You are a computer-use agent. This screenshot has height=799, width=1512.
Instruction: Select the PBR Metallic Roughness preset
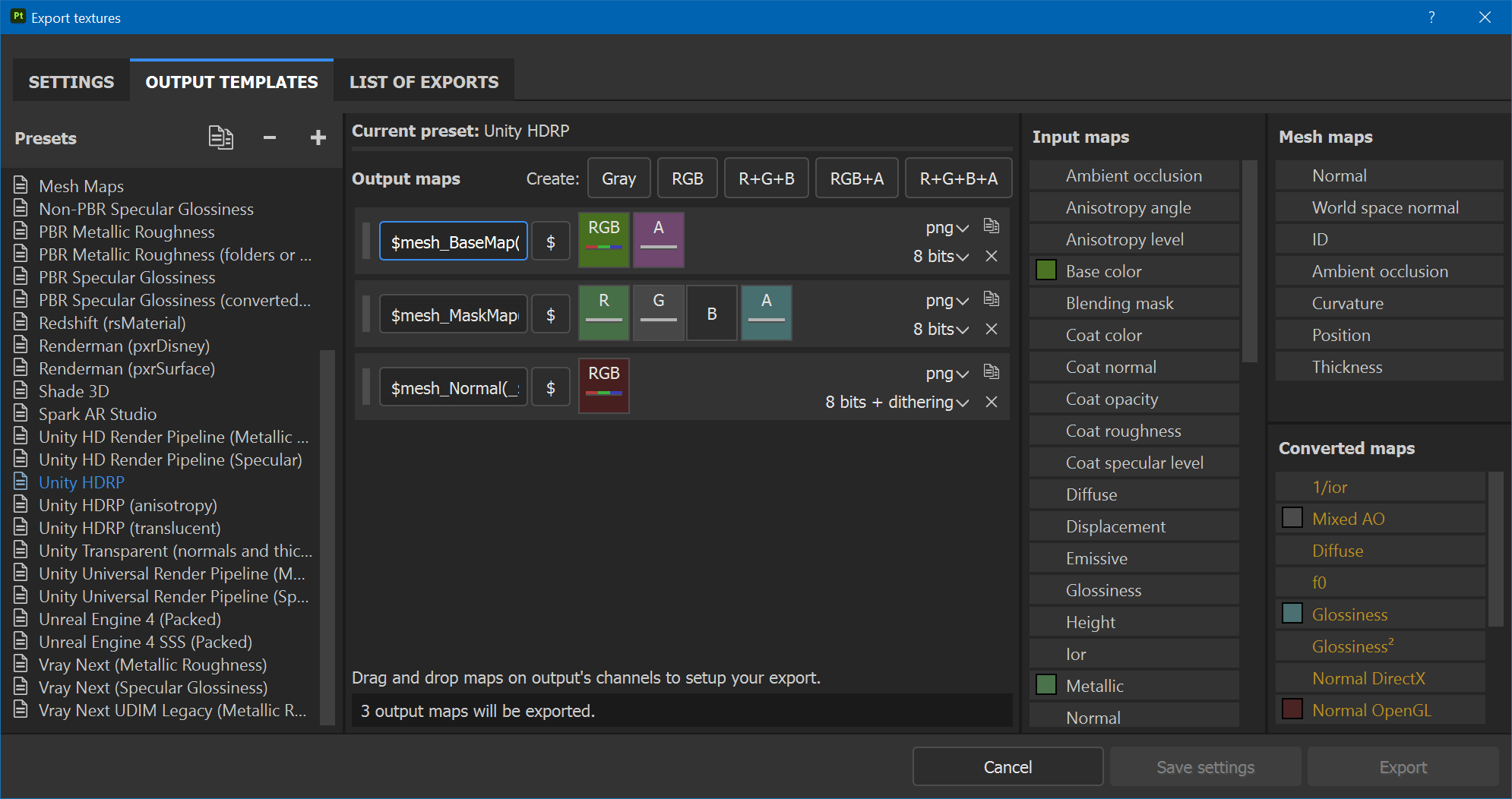(127, 231)
